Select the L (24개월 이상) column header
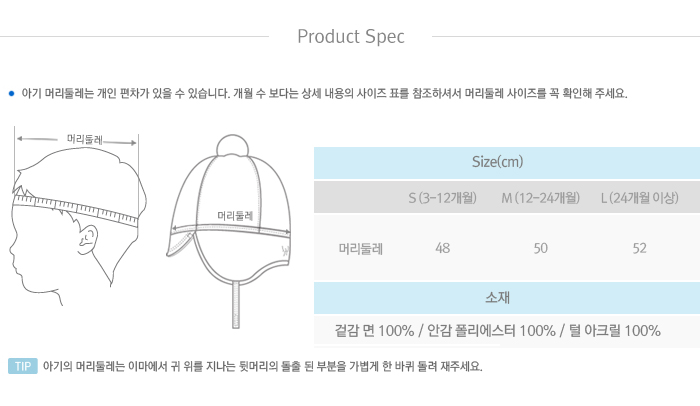 [639, 198]
